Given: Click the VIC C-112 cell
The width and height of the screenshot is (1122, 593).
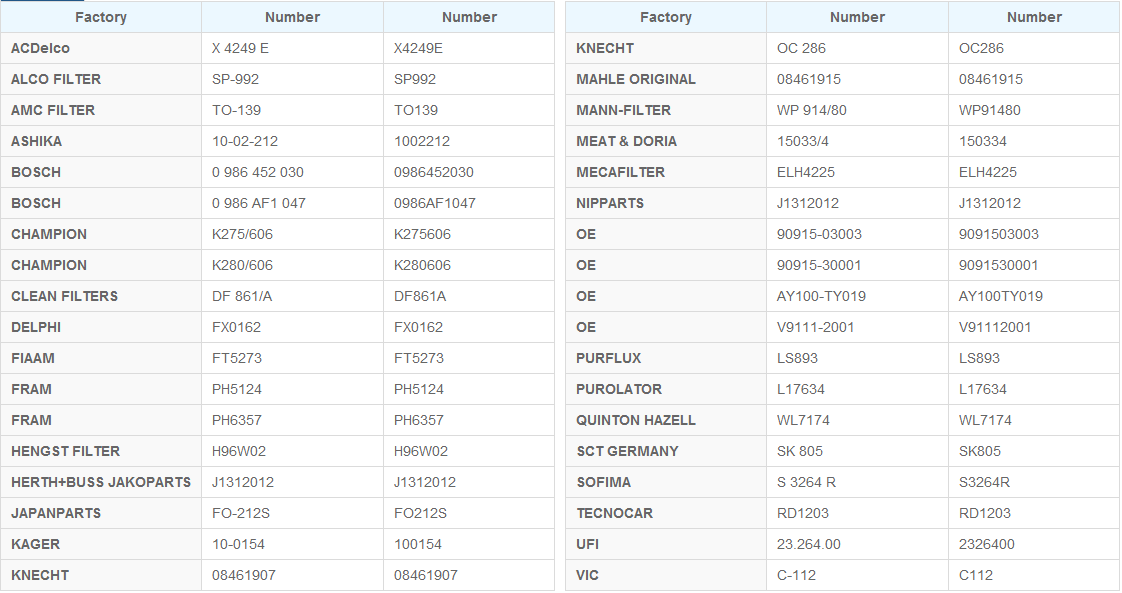Looking at the screenshot, I should click(857, 575).
